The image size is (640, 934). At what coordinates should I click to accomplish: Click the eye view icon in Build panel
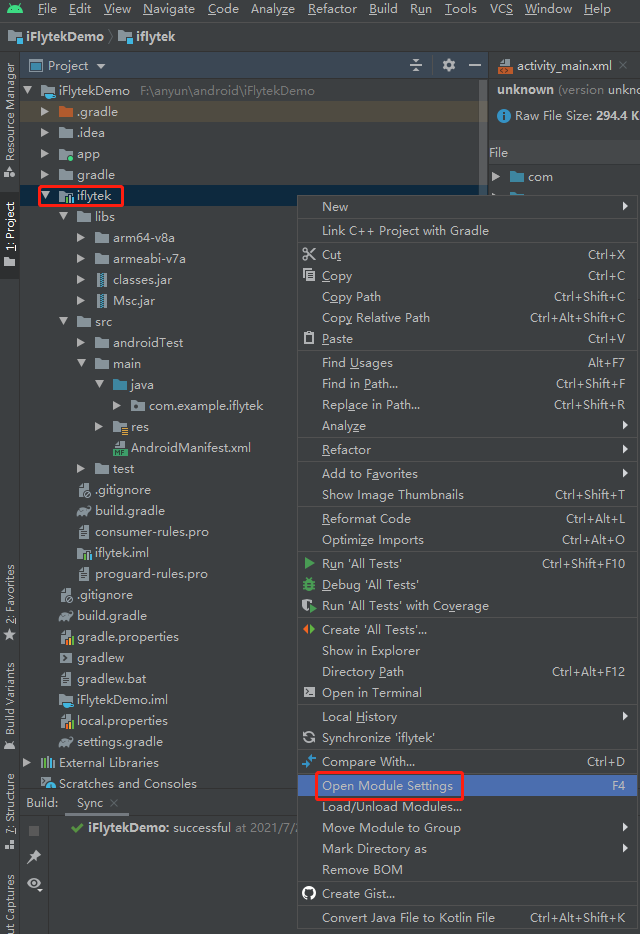coord(35,884)
